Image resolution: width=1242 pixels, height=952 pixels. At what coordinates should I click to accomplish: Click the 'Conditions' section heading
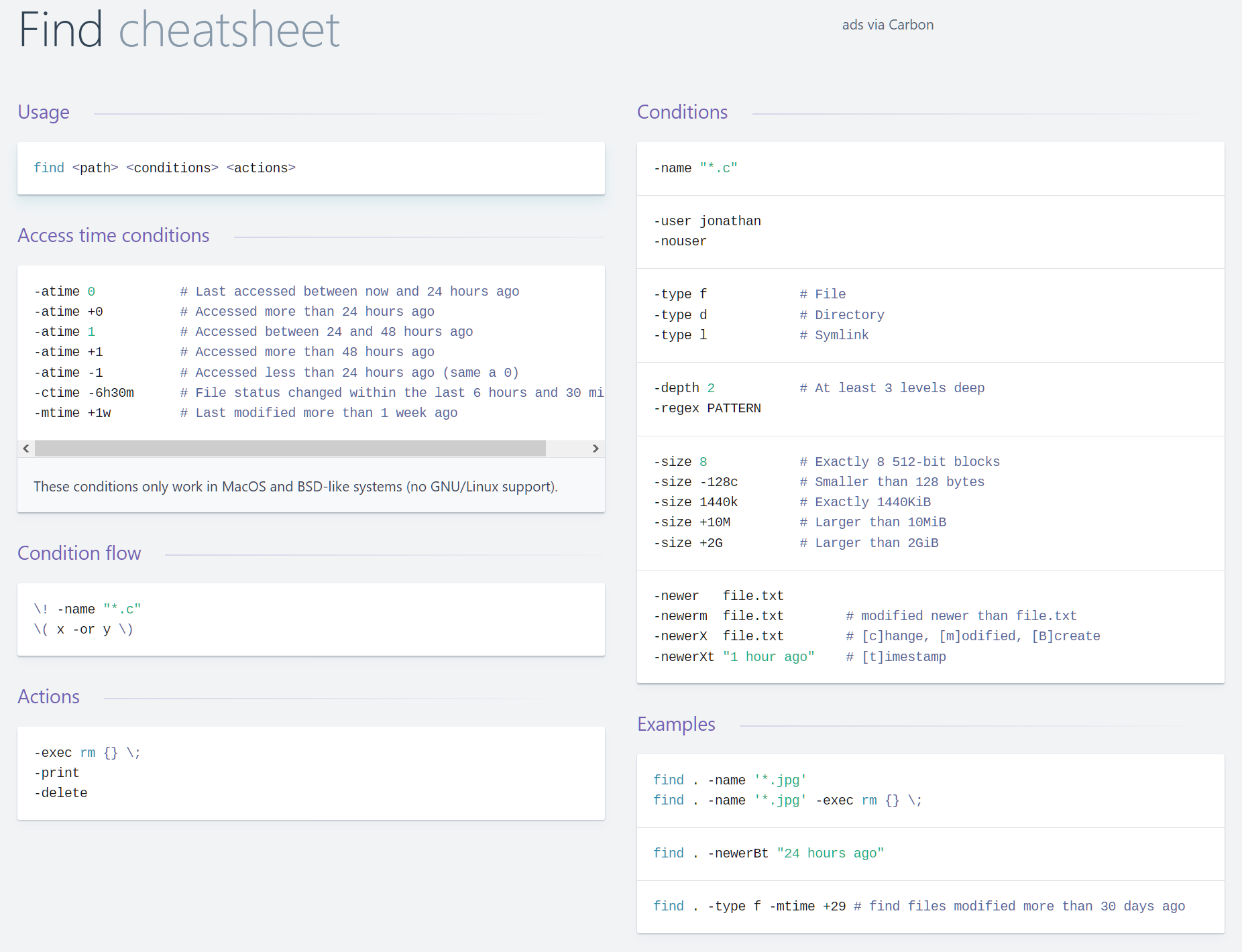pos(682,112)
